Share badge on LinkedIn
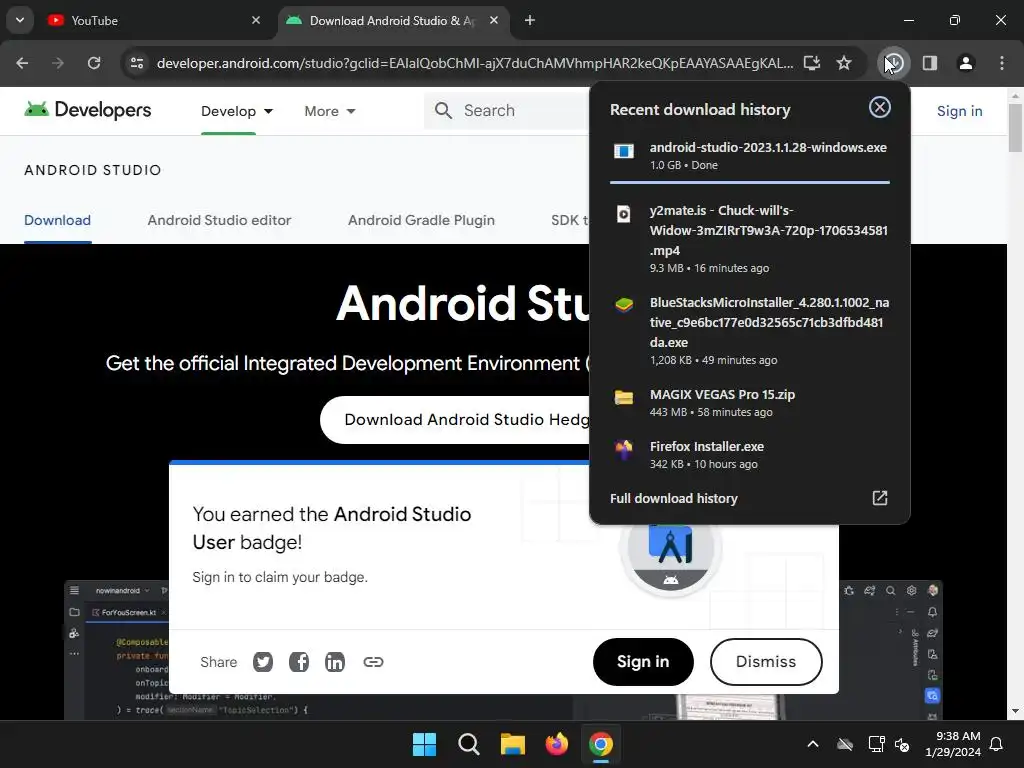The width and height of the screenshot is (1024, 768). [334, 662]
